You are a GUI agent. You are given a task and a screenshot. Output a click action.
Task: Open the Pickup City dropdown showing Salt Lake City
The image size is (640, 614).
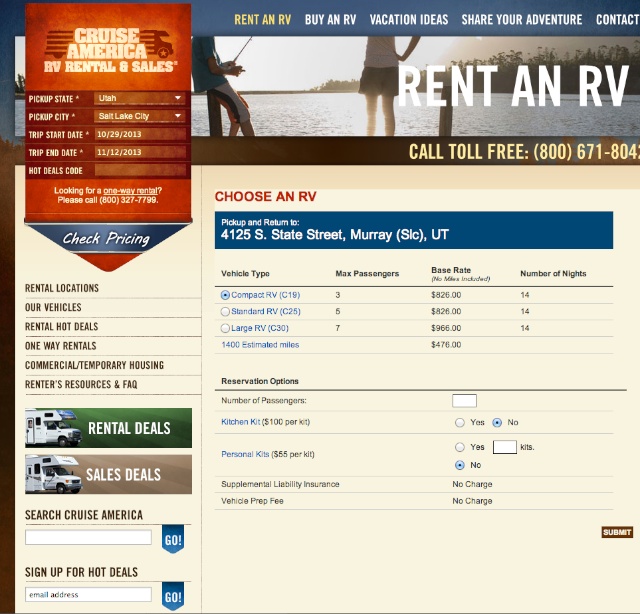[140, 116]
